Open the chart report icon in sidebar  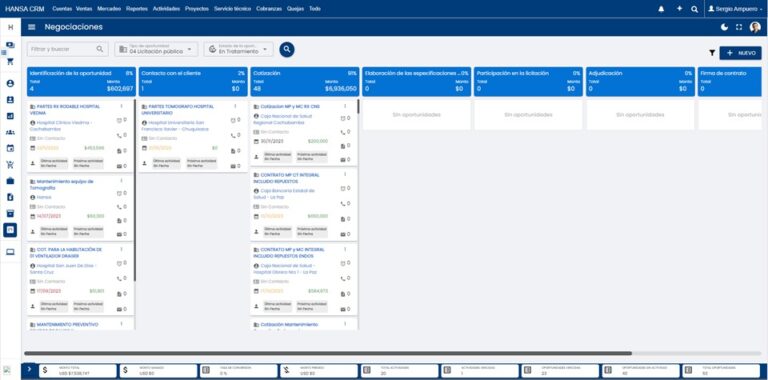pyautogui.click(x=10, y=116)
